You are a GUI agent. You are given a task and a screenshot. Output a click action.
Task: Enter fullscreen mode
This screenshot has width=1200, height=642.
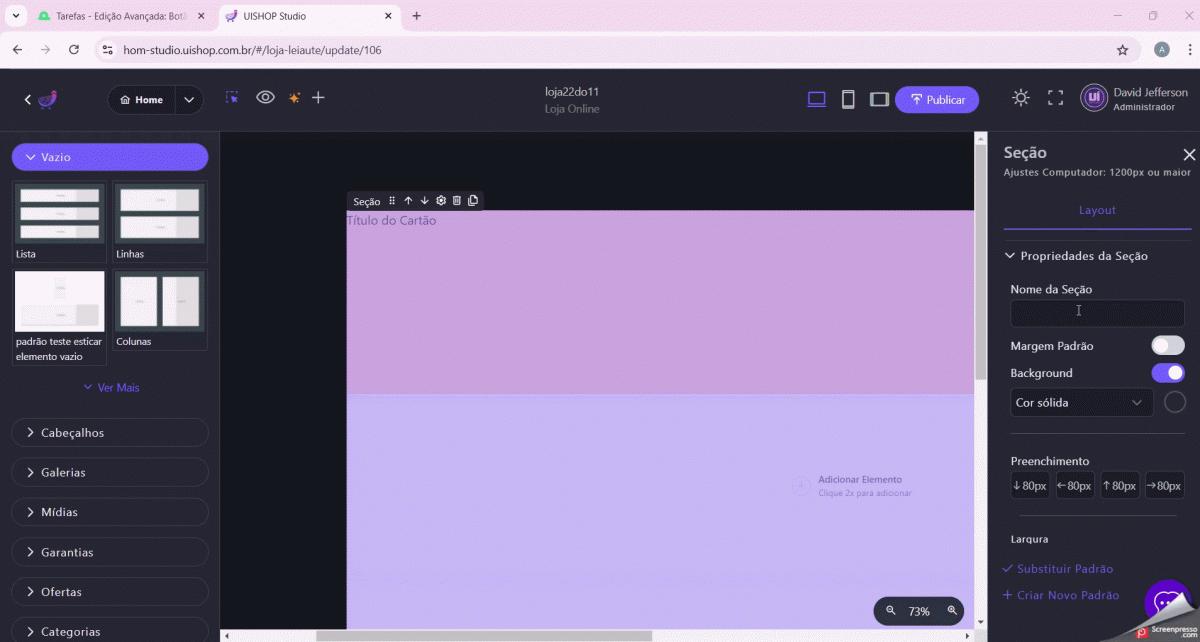coord(1055,98)
